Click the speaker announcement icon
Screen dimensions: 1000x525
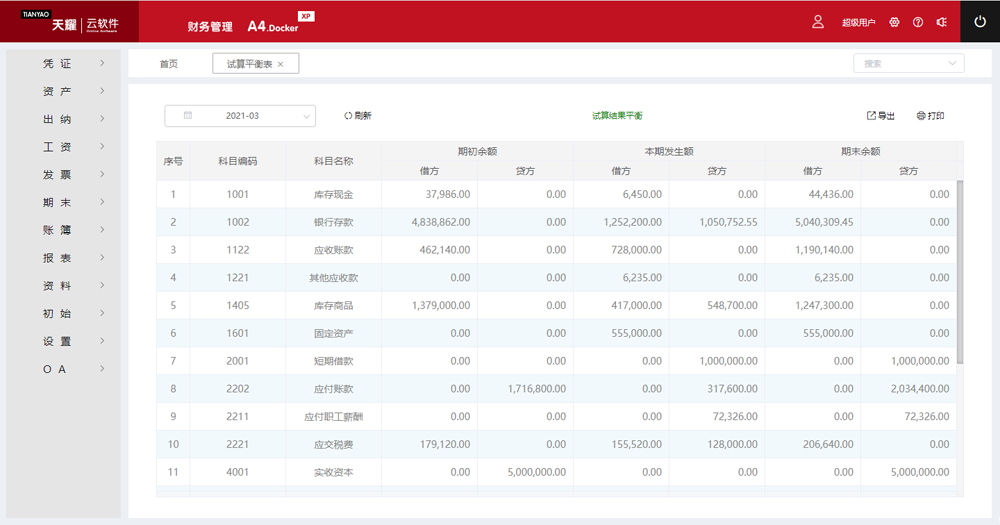pos(941,22)
